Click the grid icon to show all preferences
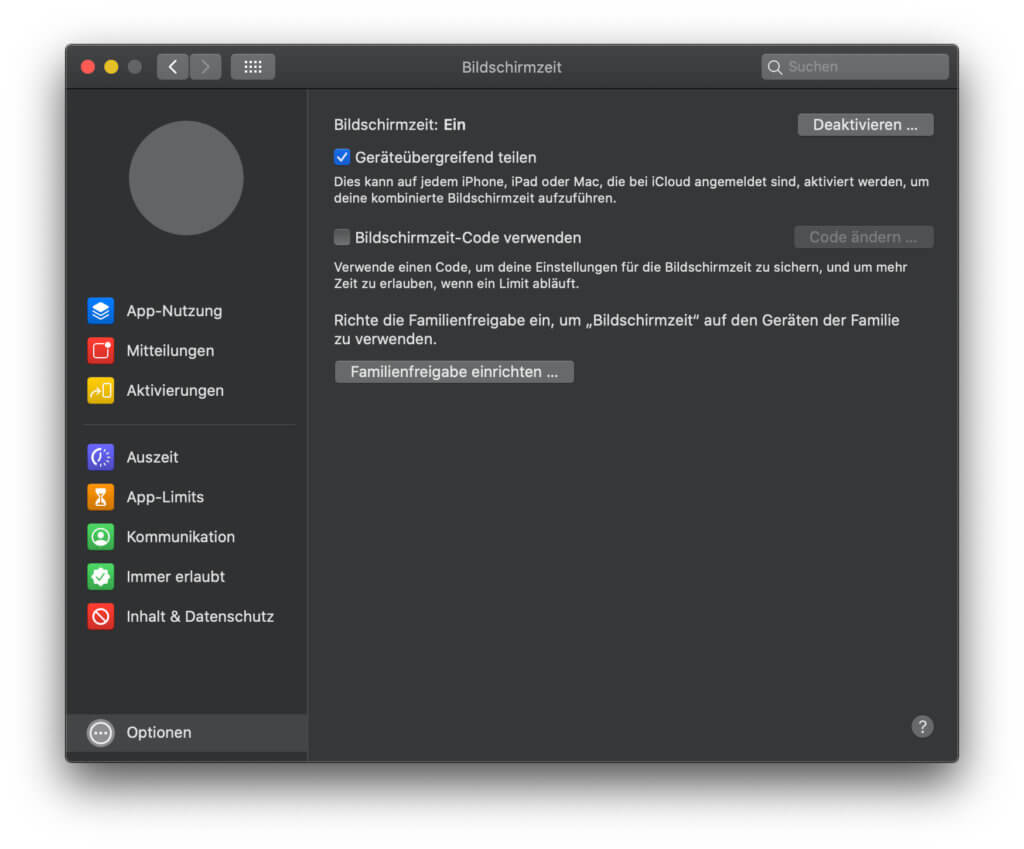The height and width of the screenshot is (849, 1024). 253,66
